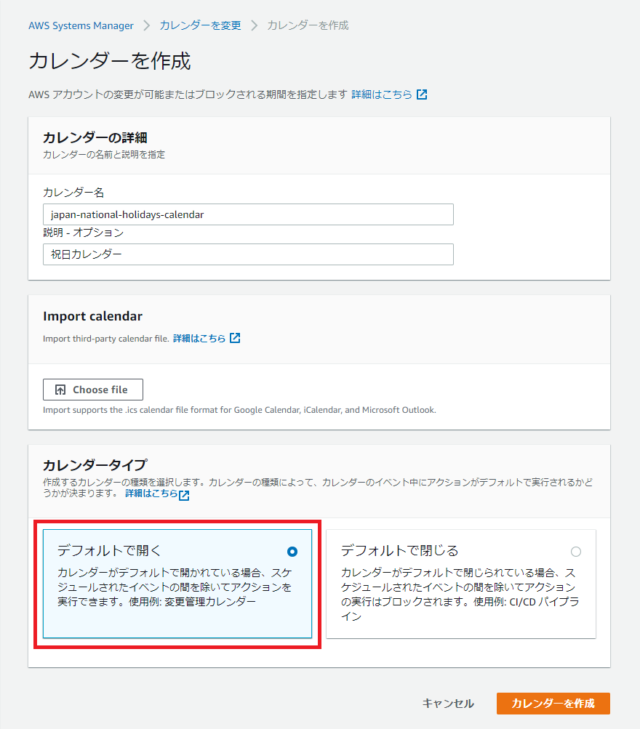Click the カレンダー名 input field
The width and height of the screenshot is (640, 729).
[x=248, y=214]
